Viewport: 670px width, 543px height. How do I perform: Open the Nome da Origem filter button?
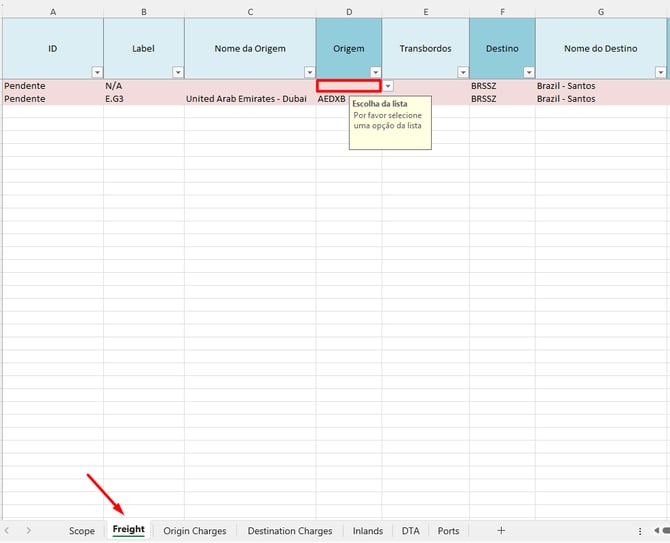[x=309, y=72]
